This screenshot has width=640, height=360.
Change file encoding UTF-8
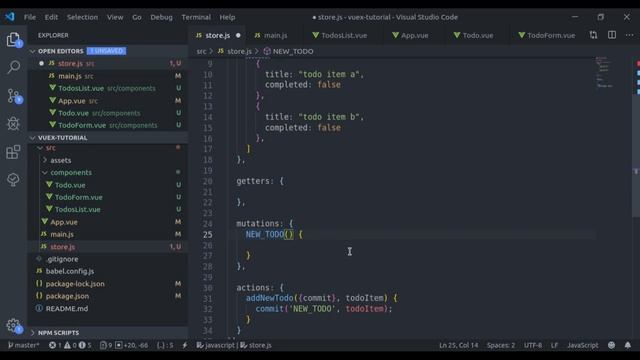click(533, 345)
